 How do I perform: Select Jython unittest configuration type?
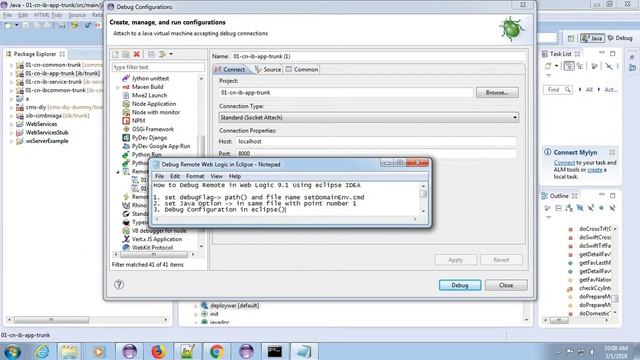pyautogui.click(x=150, y=78)
